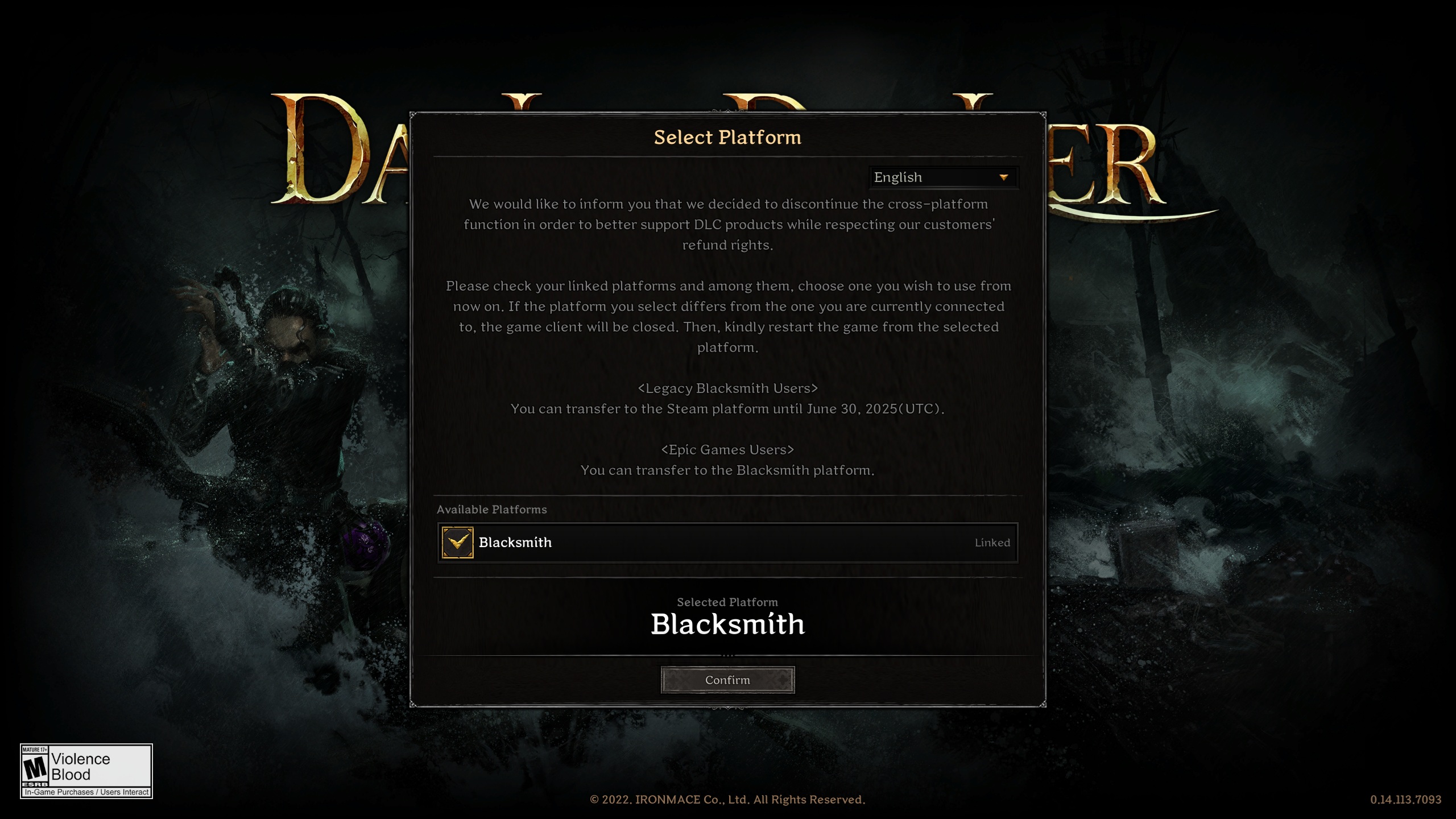1456x819 pixels.
Task: Click the Select Platform dialog title
Action: (x=727, y=137)
